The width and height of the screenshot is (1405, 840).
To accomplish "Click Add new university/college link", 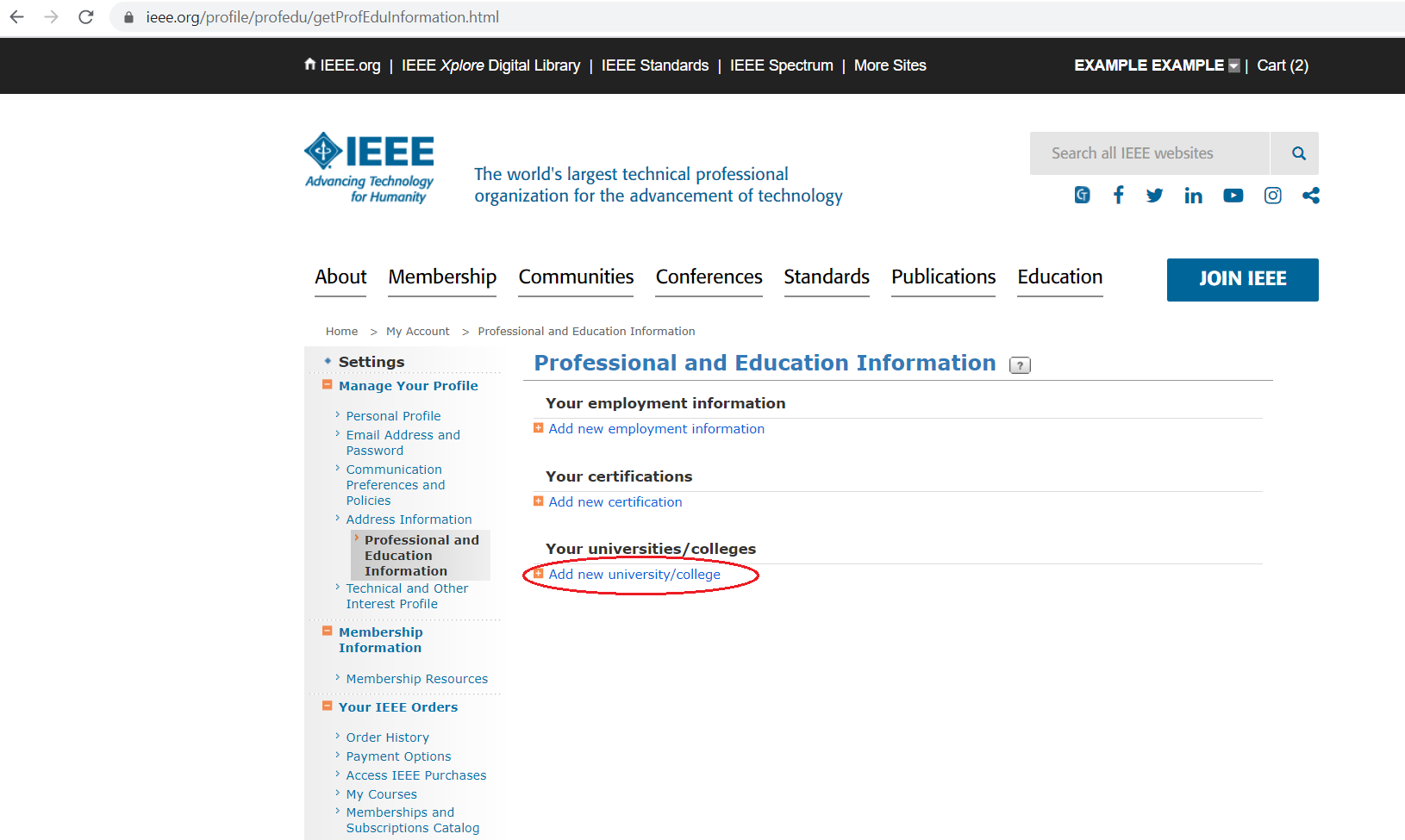I will click(x=634, y=575).
